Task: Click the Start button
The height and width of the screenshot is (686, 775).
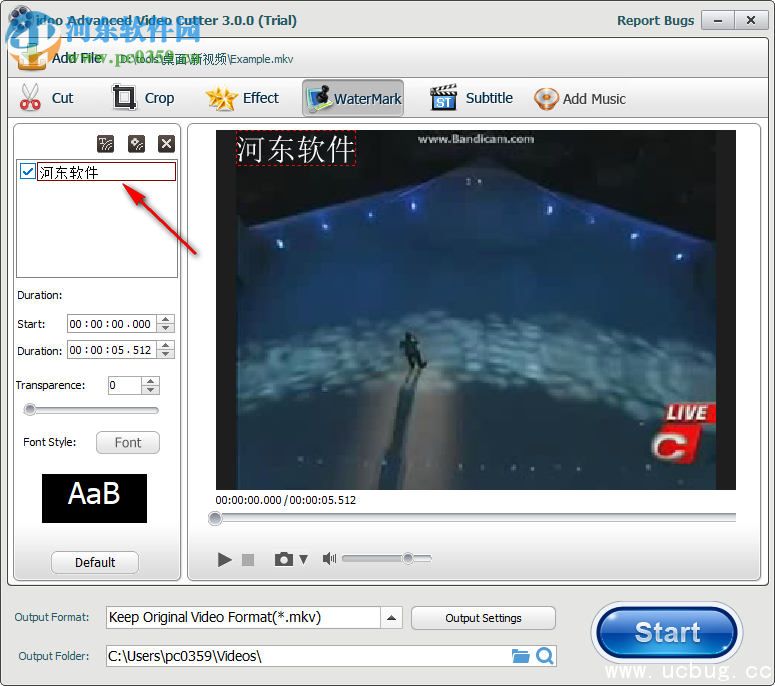Action: pos(667,632)
